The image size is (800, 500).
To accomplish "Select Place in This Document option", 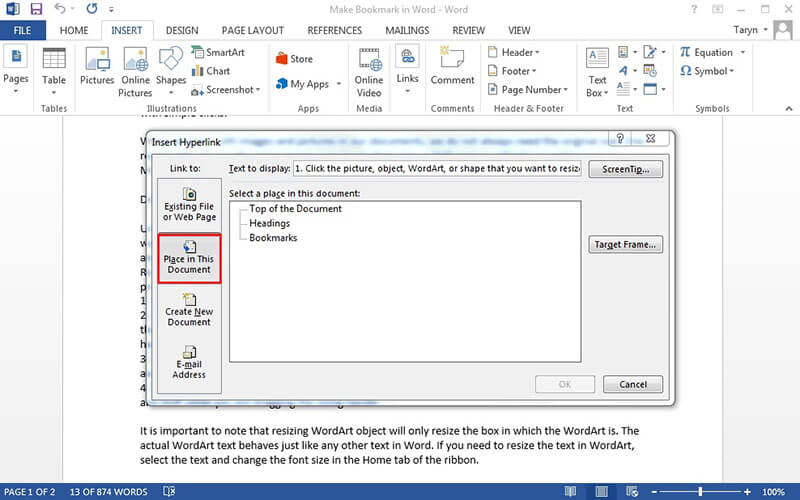I will [x=189, y=258].
